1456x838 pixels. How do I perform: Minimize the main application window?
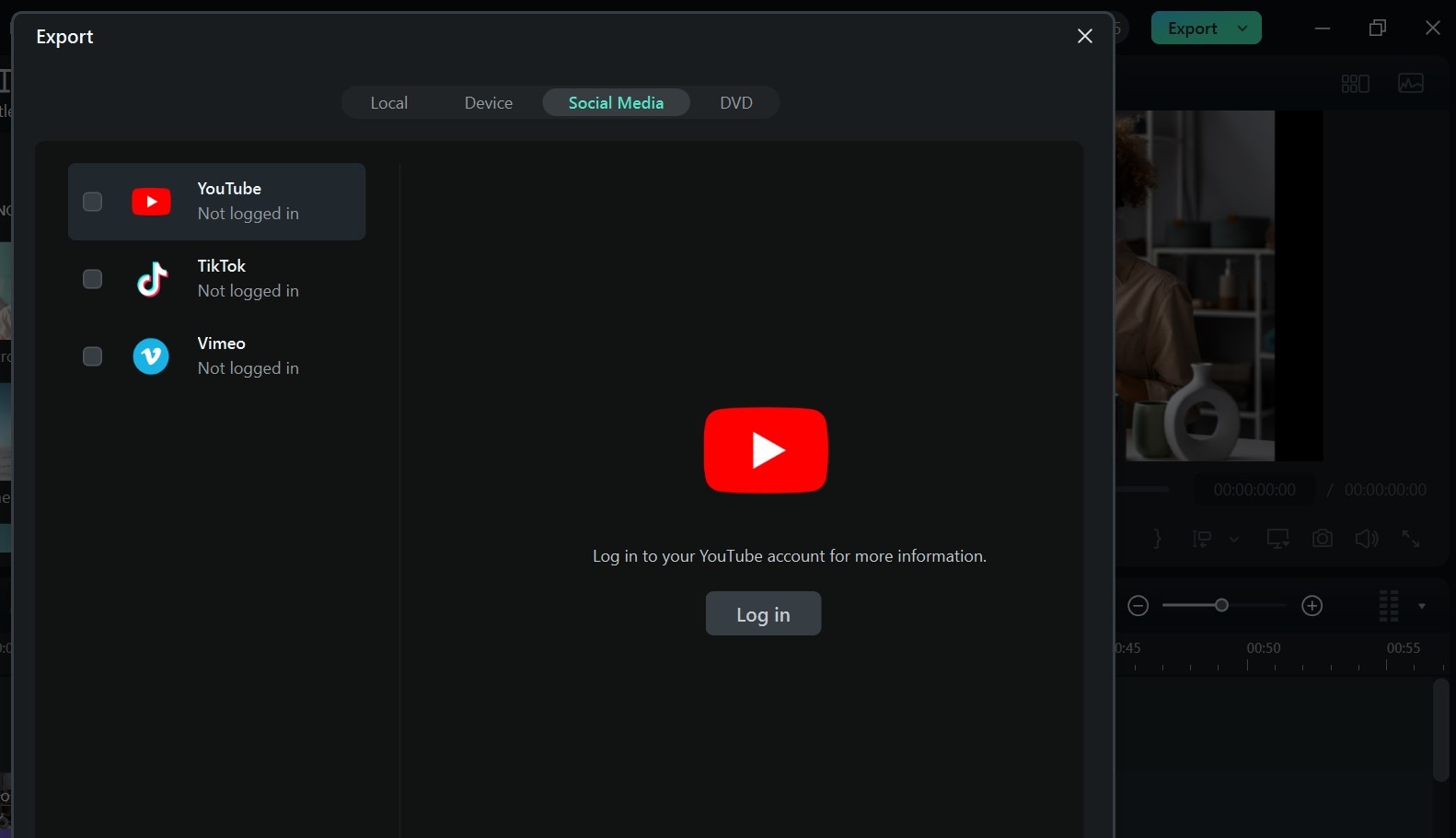pyautogui.click(x=1323, y=29)
